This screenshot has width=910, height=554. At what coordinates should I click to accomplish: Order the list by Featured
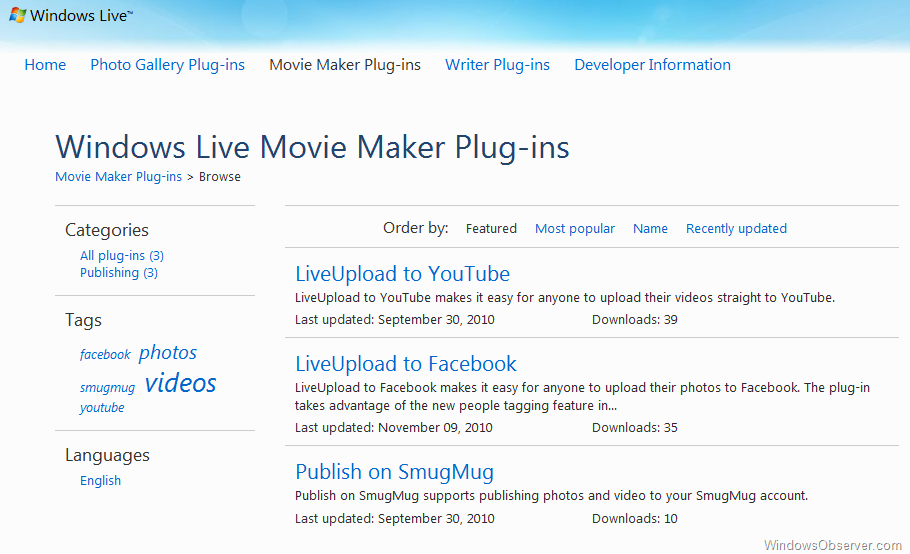click(491, 229)
